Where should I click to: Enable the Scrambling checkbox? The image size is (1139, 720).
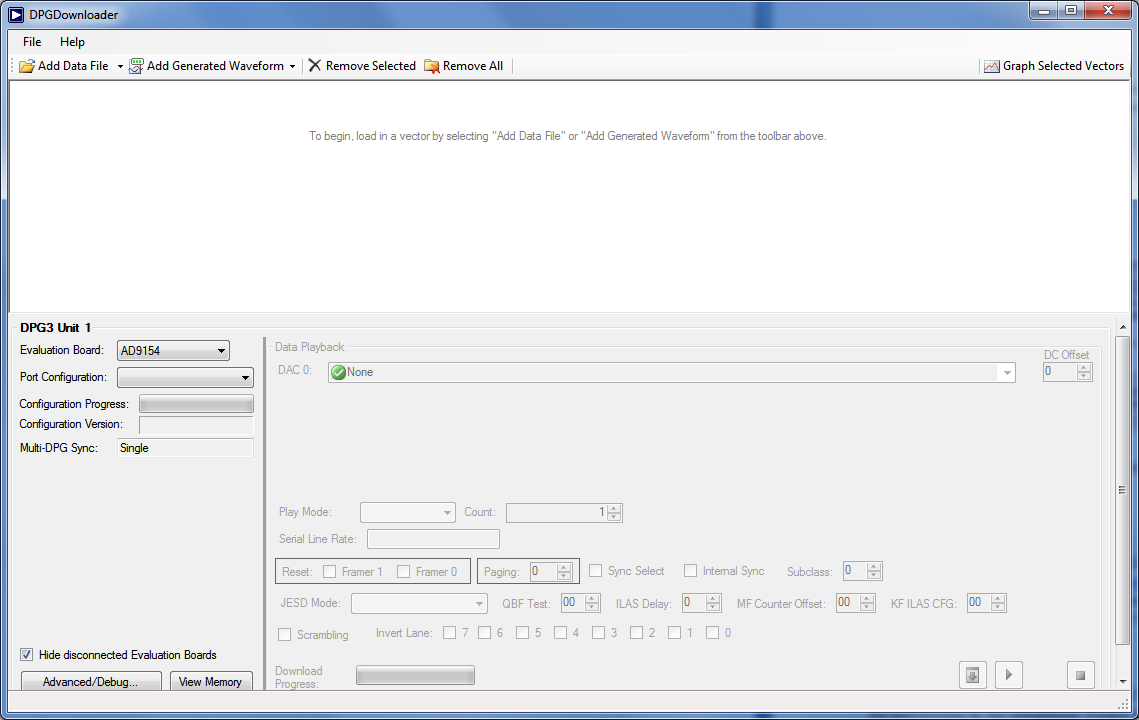coord(285,634)
